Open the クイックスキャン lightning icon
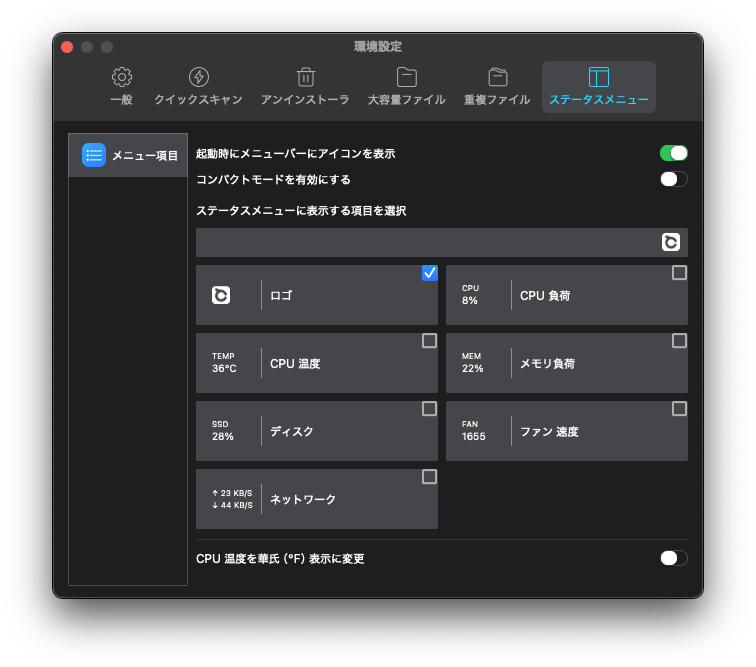This screenshot has width=756, height=667. pyautogui.click(x=199, y=77)
